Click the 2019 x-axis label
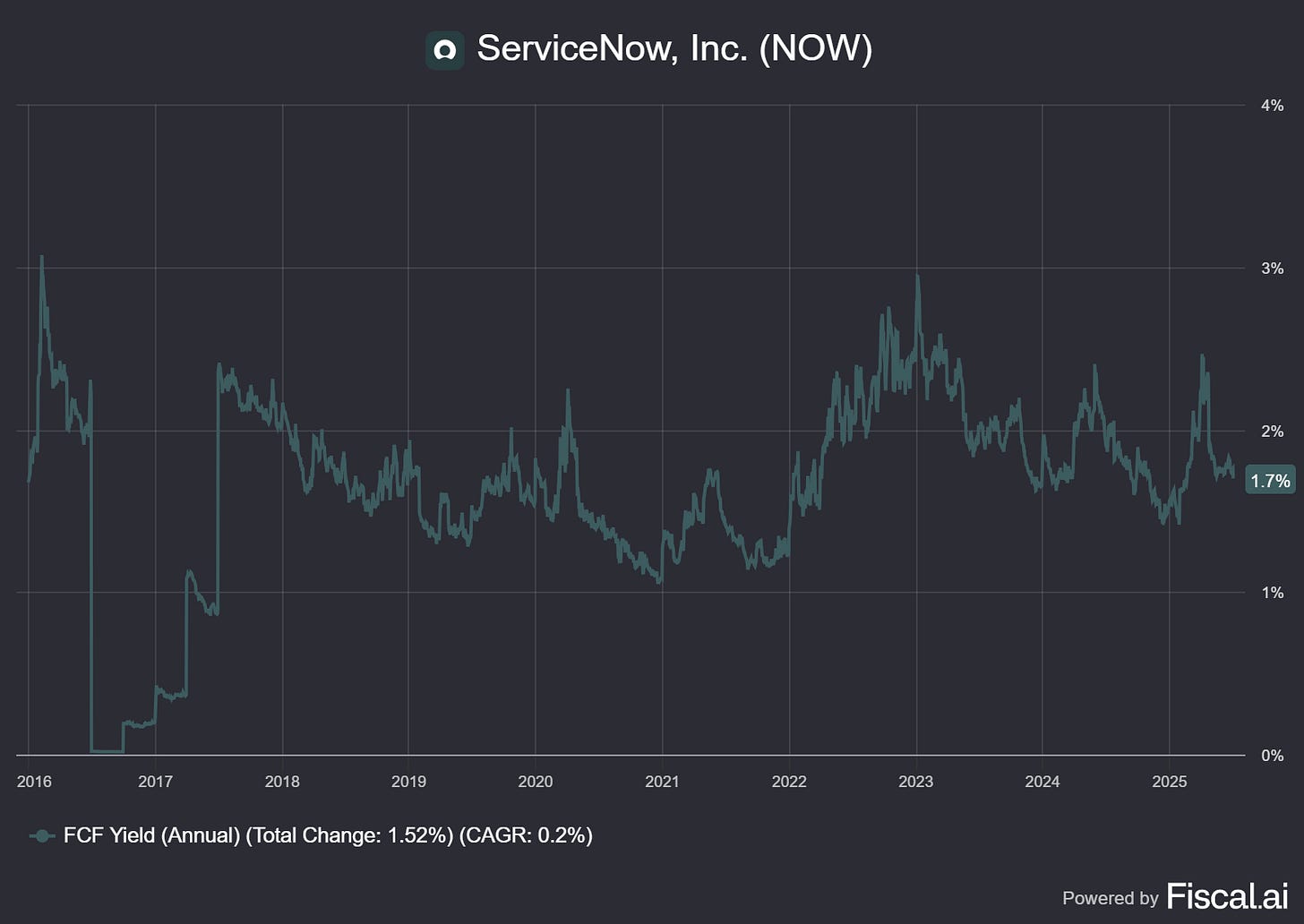 coord(409,782)
